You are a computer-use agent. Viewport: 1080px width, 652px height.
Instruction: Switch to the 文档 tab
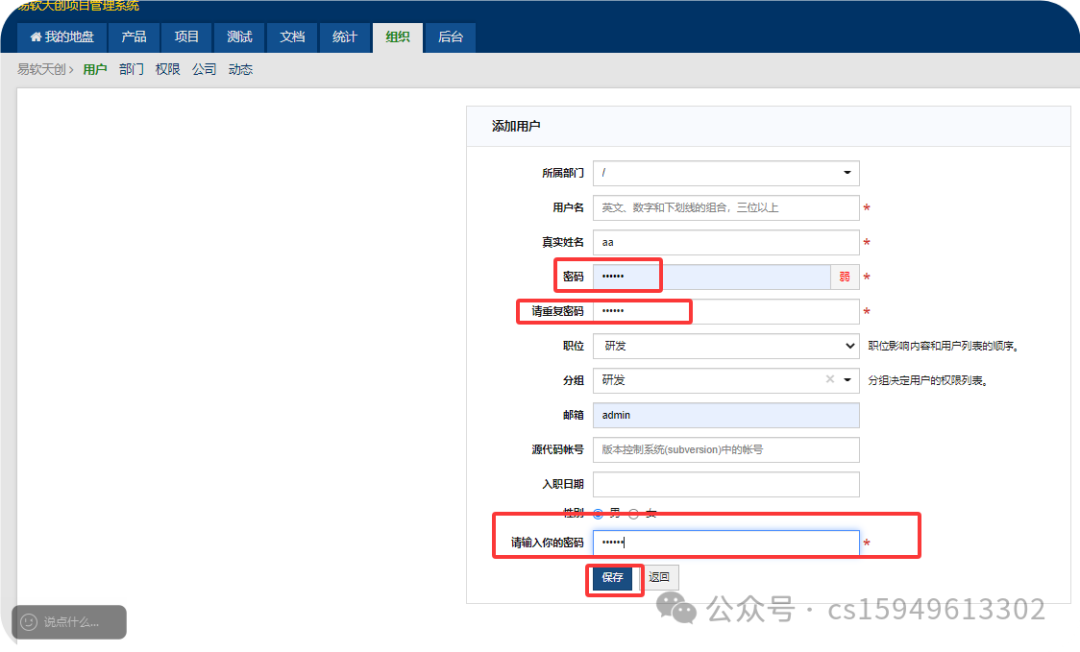[x=292, y=37]
